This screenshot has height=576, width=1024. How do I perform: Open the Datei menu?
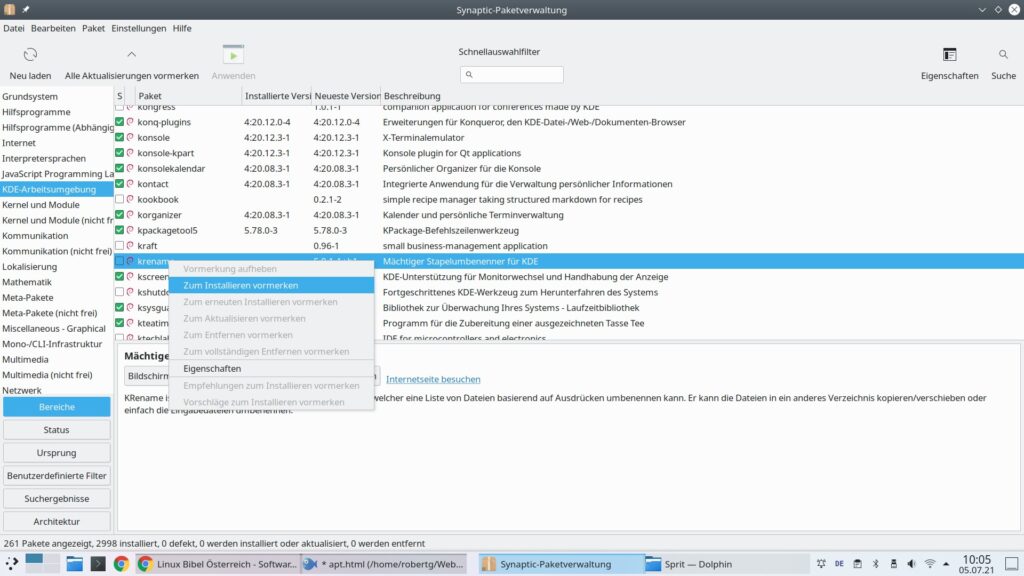14,28
